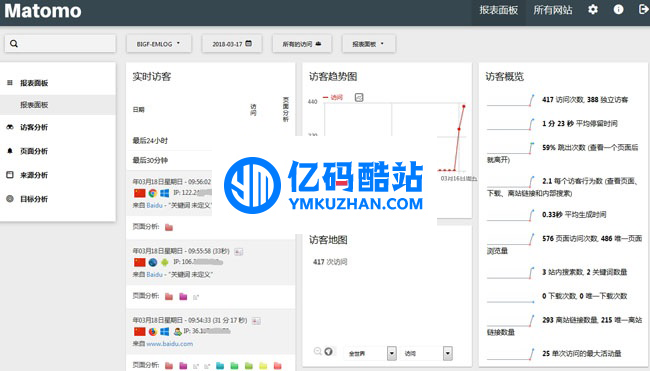Click the blue globe browser icon in 09:55:58 visit
This screenshot has width=650, height=371.
tap(153, 262)
